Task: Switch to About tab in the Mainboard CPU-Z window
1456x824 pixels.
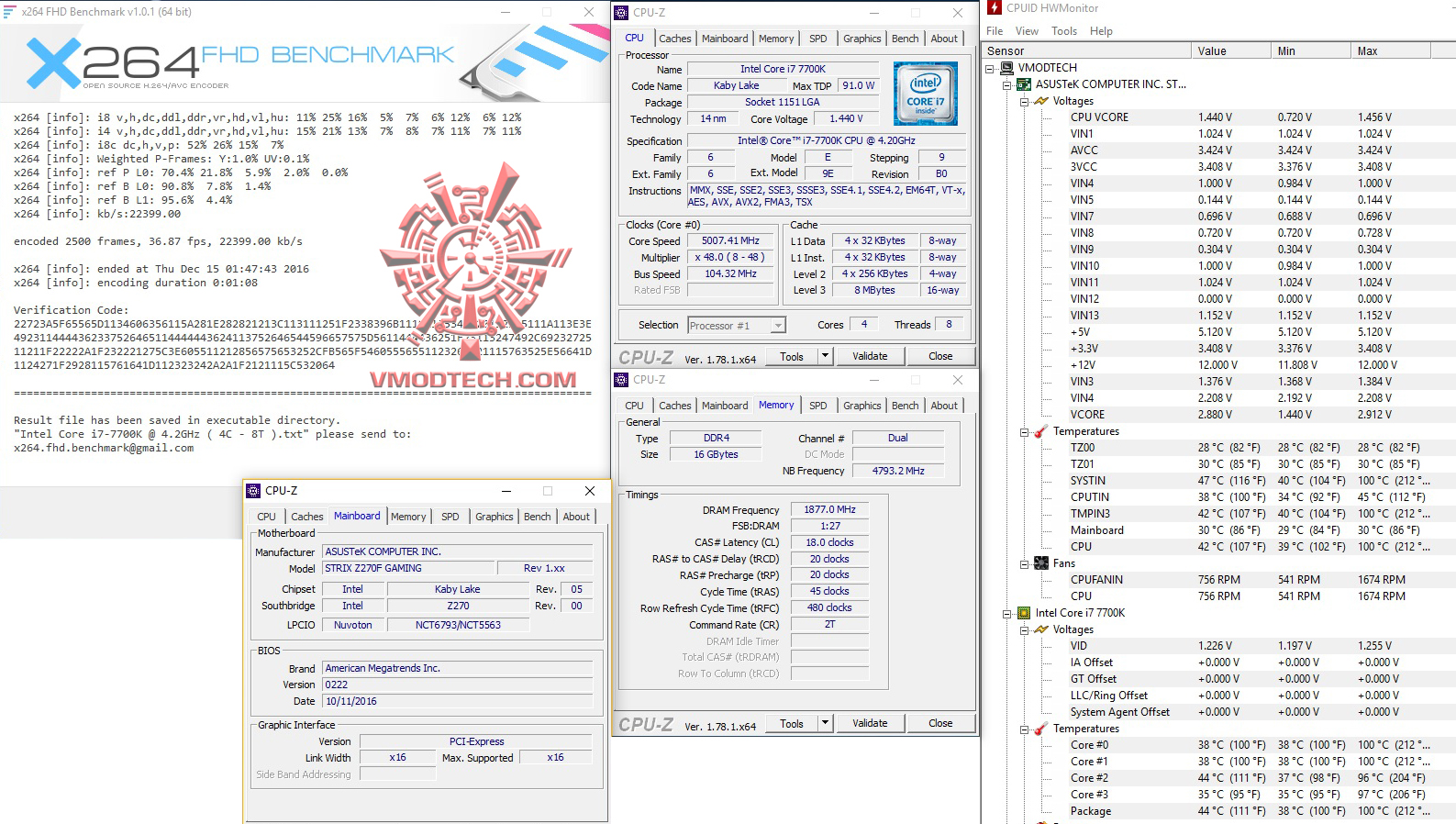Action: click(576, 517)
